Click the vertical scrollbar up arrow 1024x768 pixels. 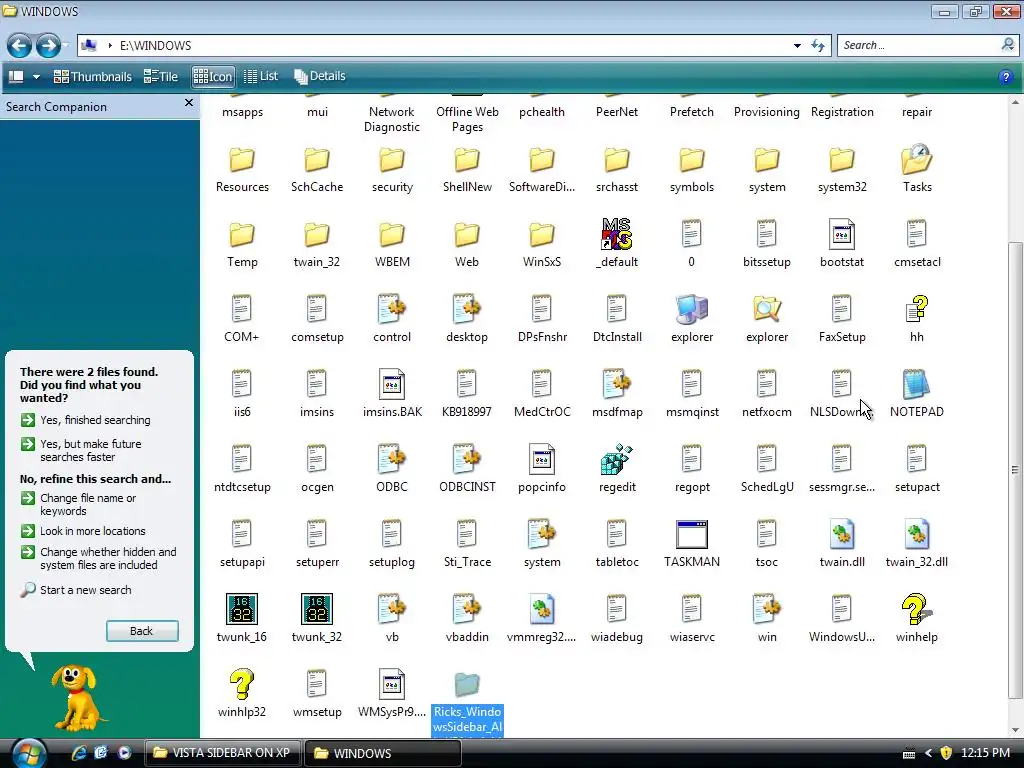[x=1015, y=102]
